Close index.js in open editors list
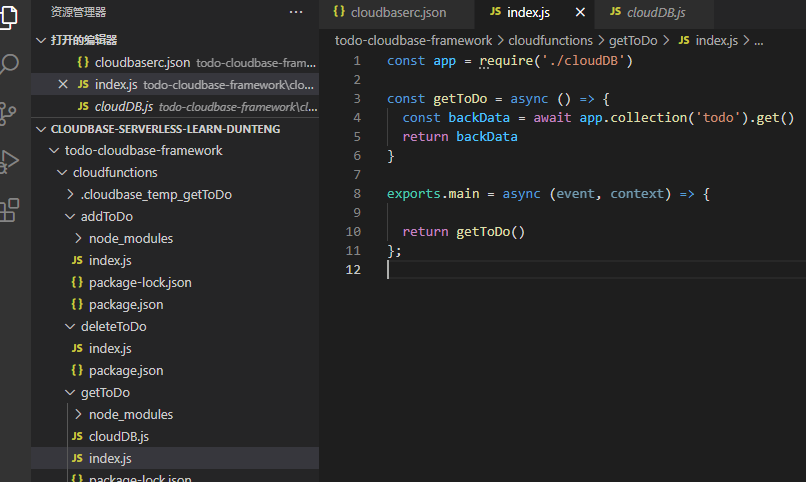 click(x=64, y=84)
